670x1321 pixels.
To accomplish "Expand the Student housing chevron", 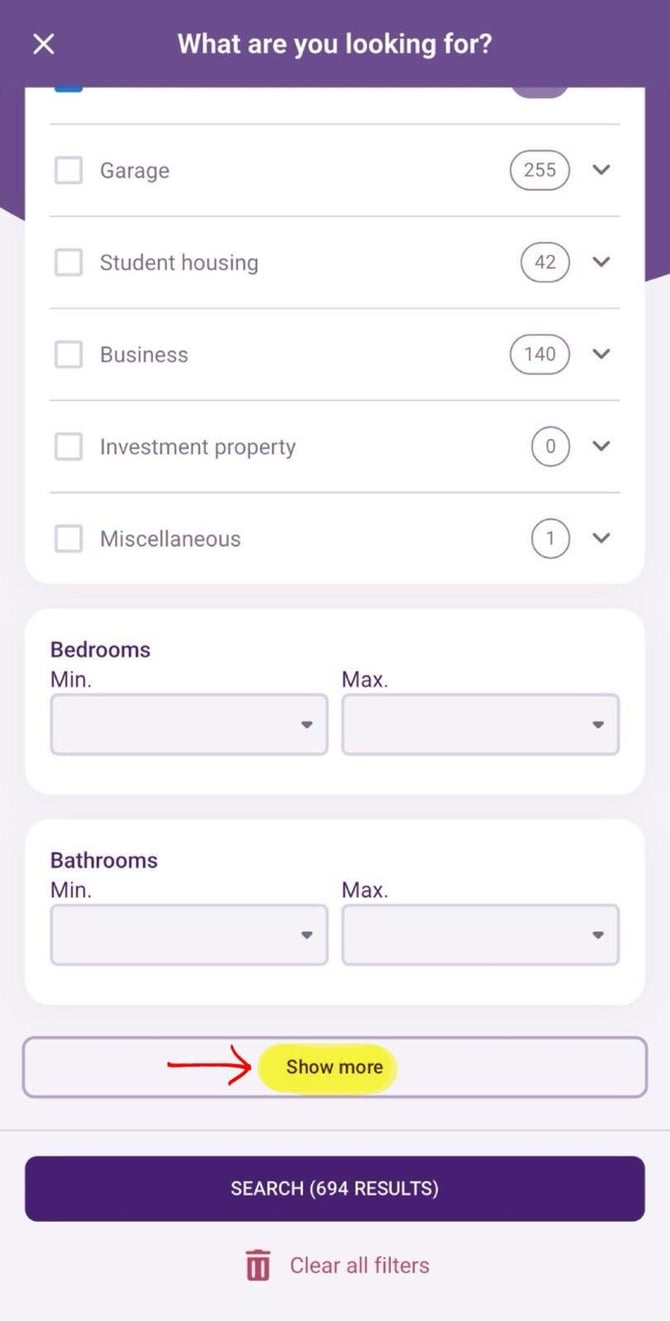I will [601, 262].
